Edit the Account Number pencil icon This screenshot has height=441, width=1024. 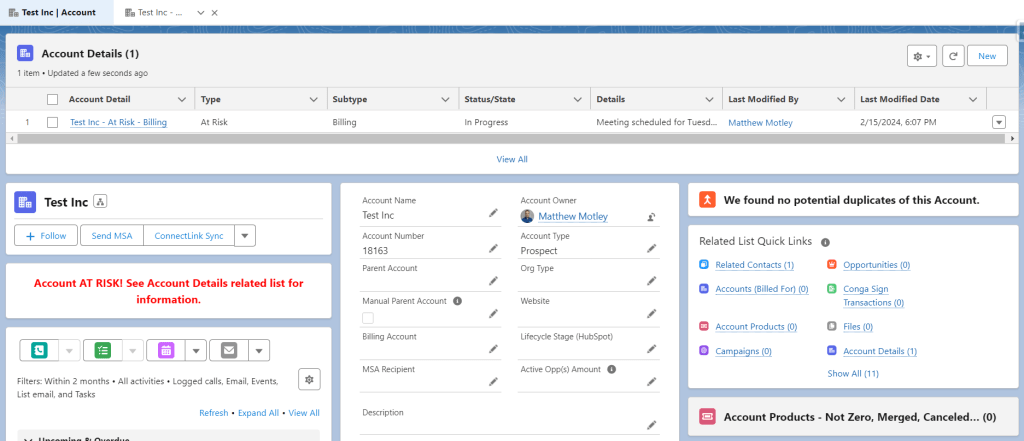(493, 248)
